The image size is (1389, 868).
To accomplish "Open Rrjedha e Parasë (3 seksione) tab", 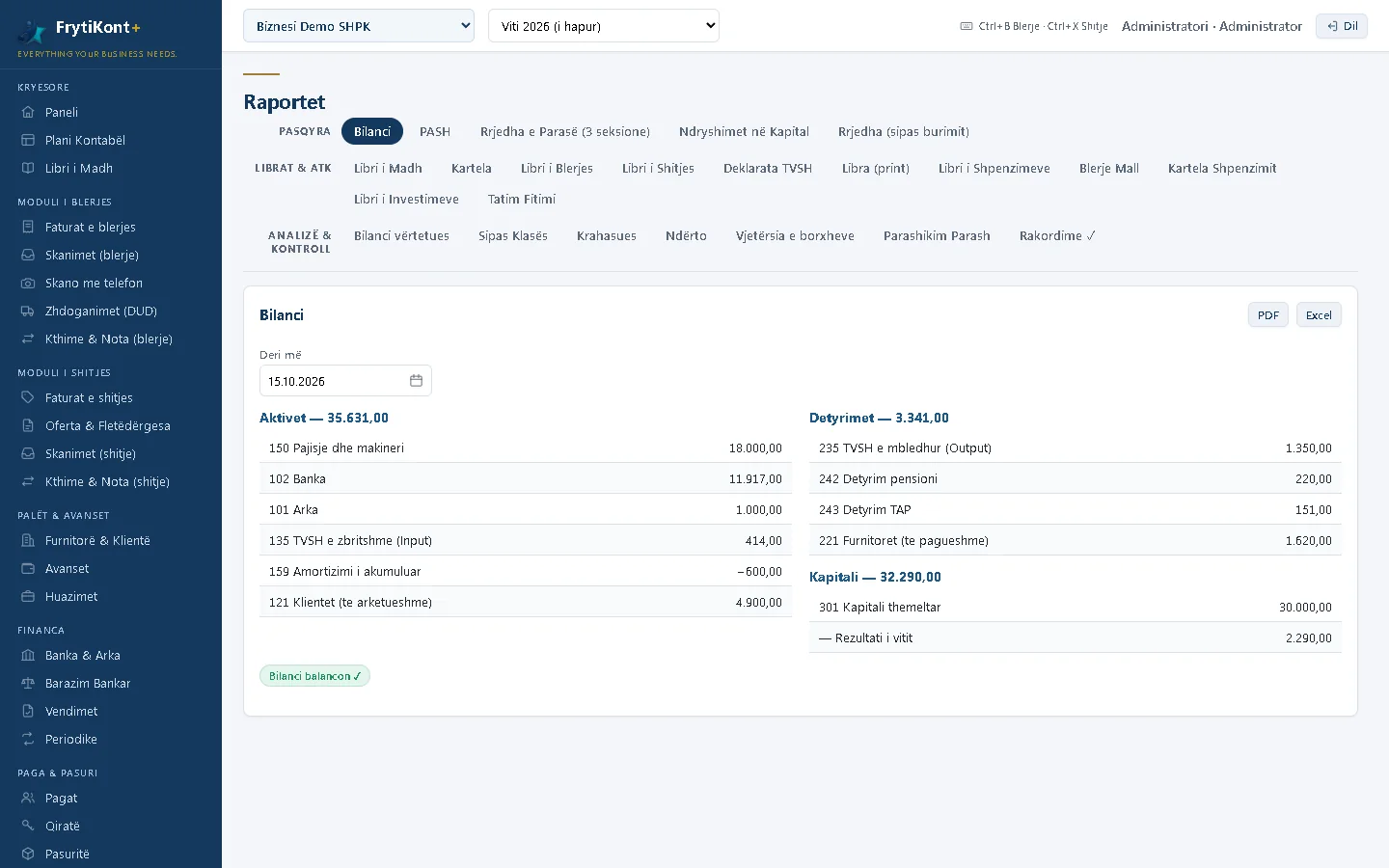I will point(565,131).
